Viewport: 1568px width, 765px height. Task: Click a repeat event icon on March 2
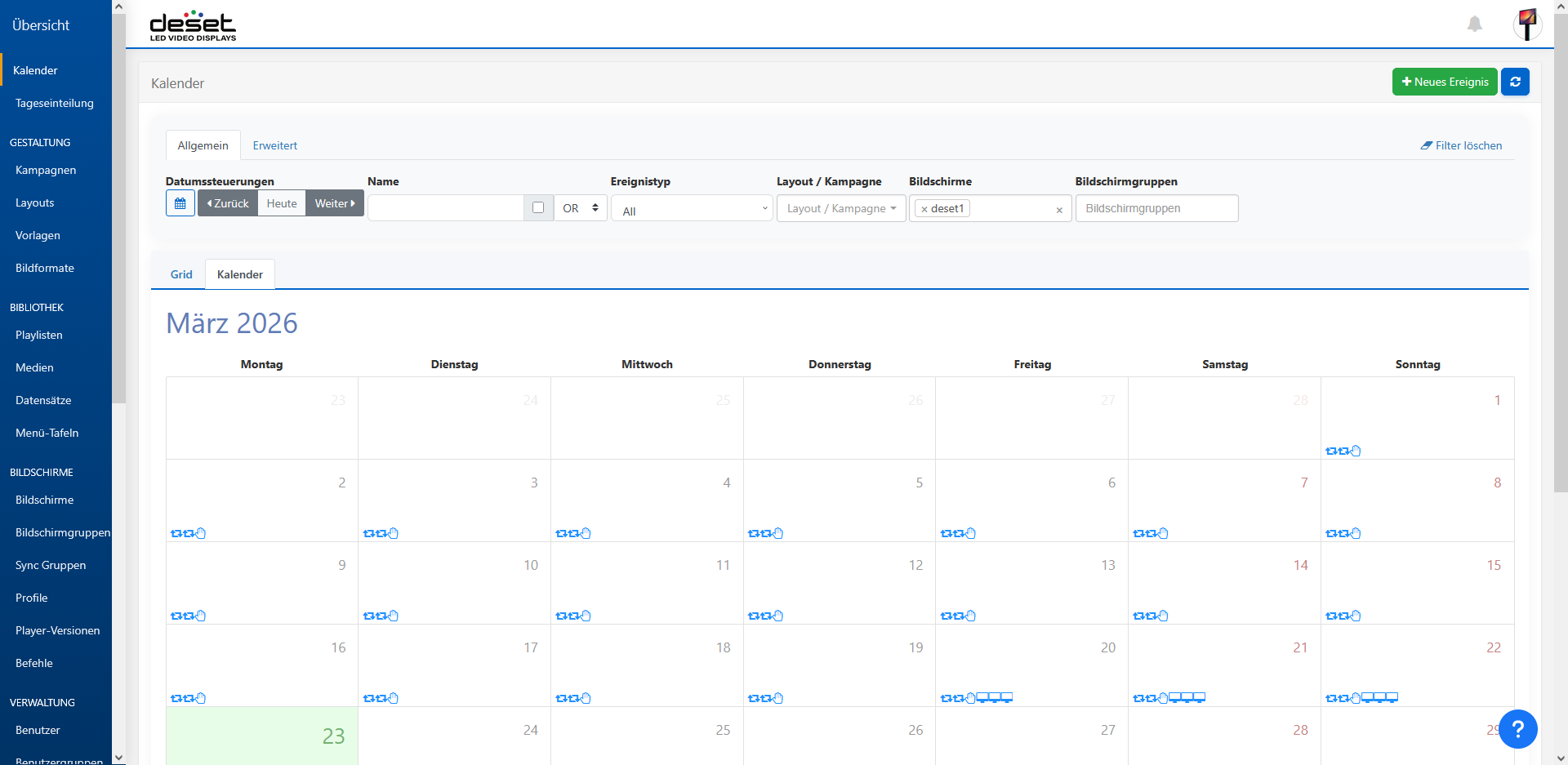click(175, 533)
